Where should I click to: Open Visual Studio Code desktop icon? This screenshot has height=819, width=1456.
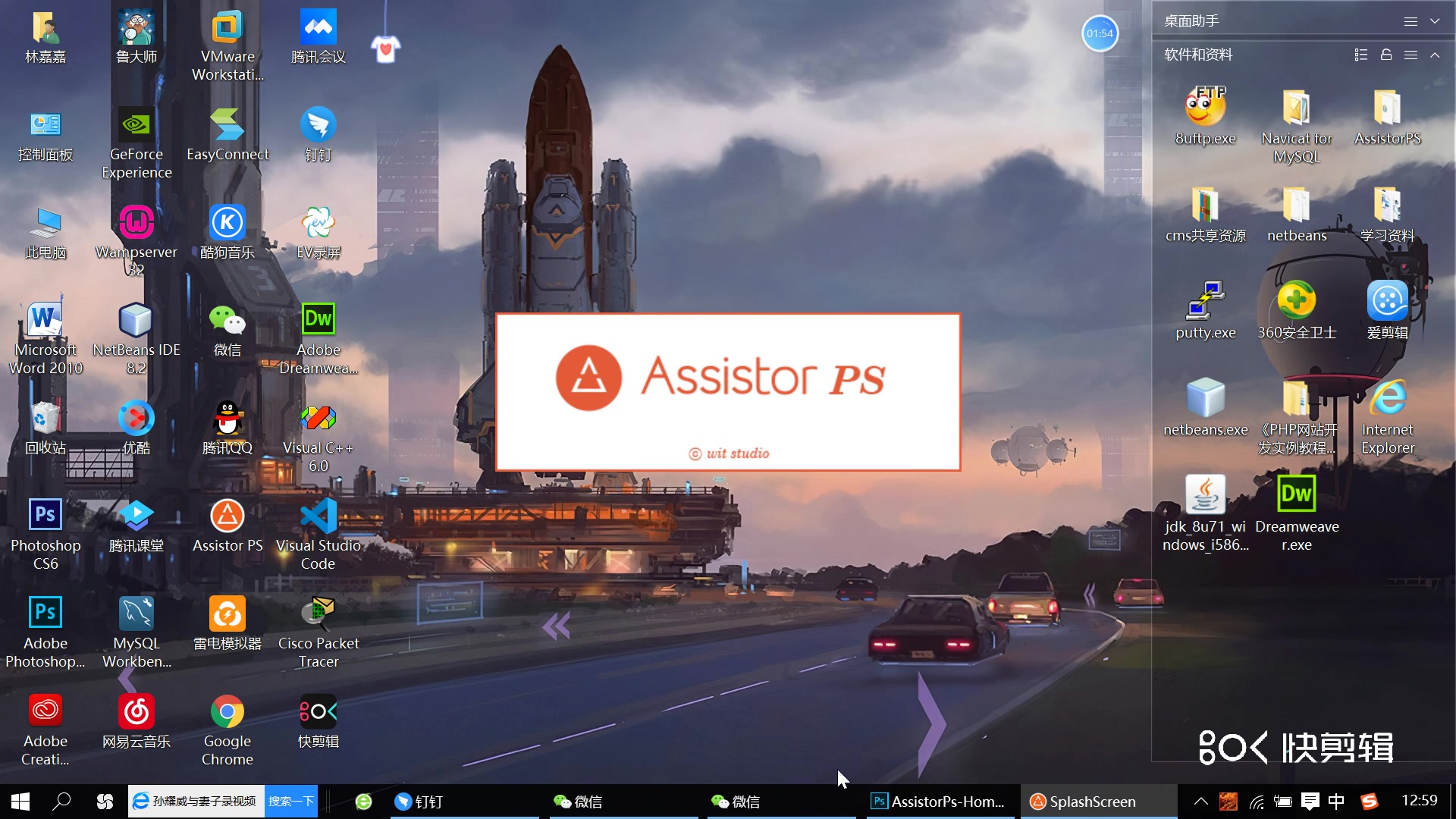point(318,534)
